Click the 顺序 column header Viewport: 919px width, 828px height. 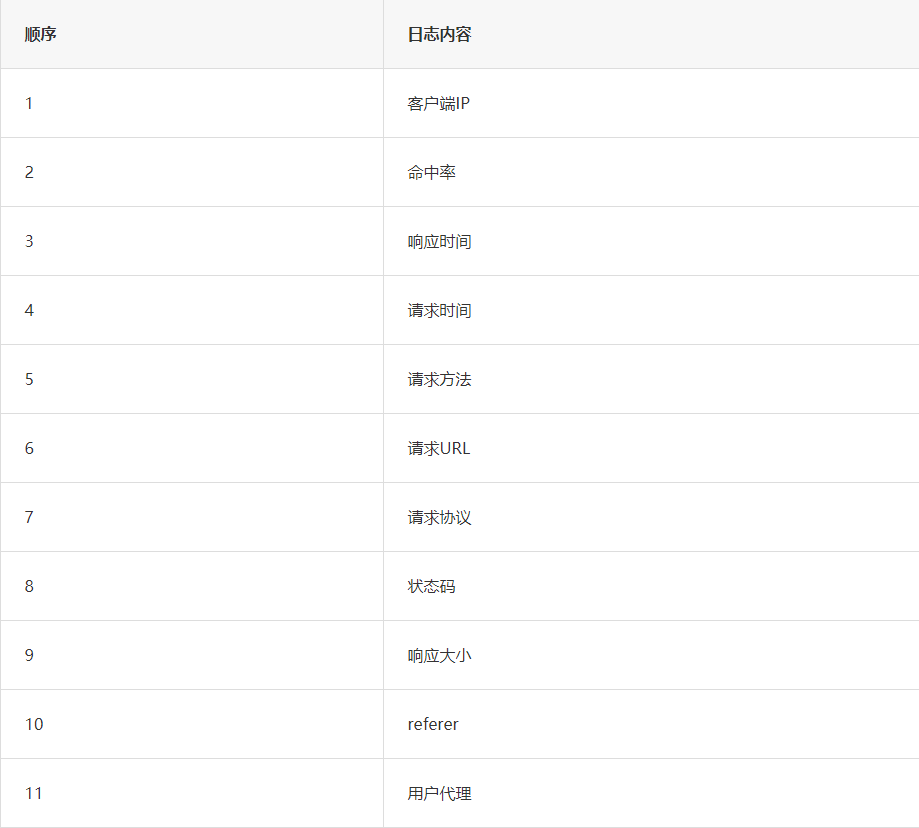click(41, 35)
